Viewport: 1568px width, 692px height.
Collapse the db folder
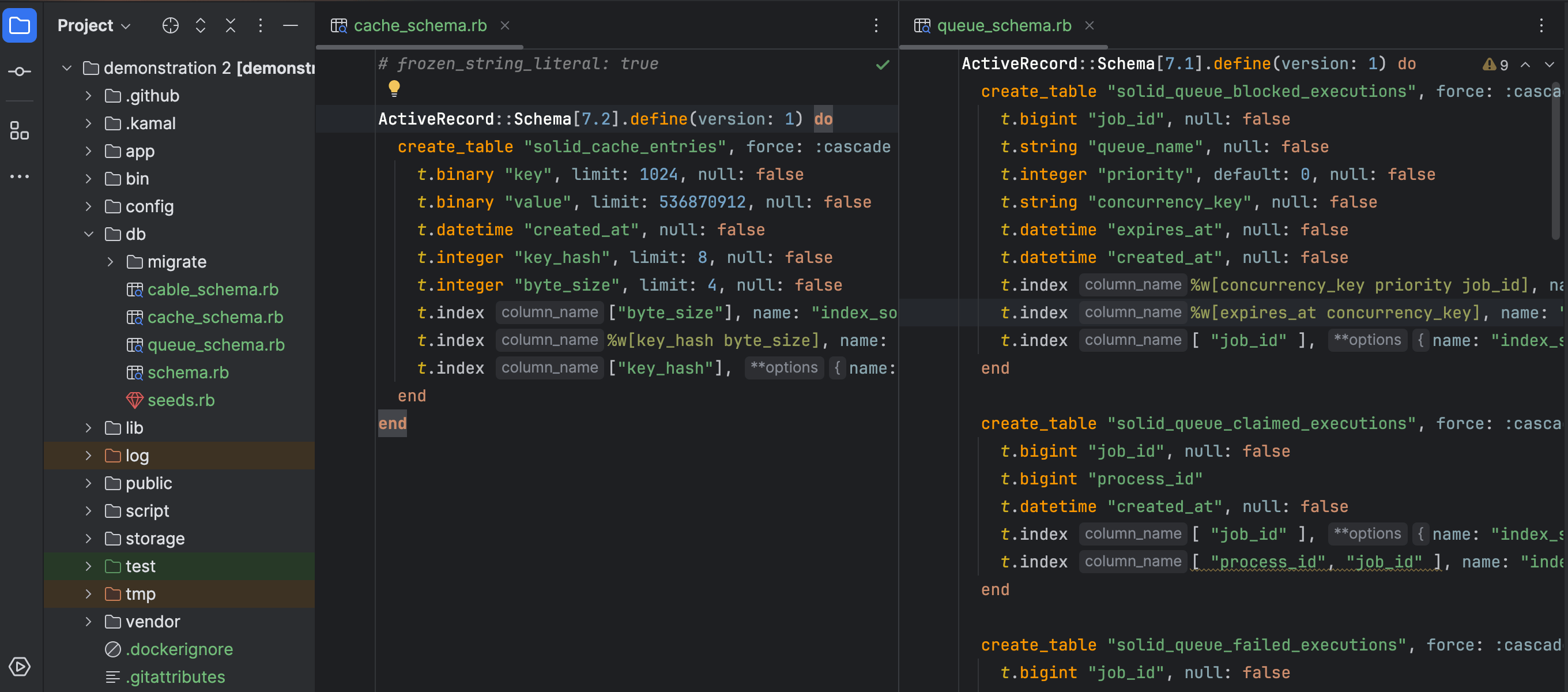point(89,234)
